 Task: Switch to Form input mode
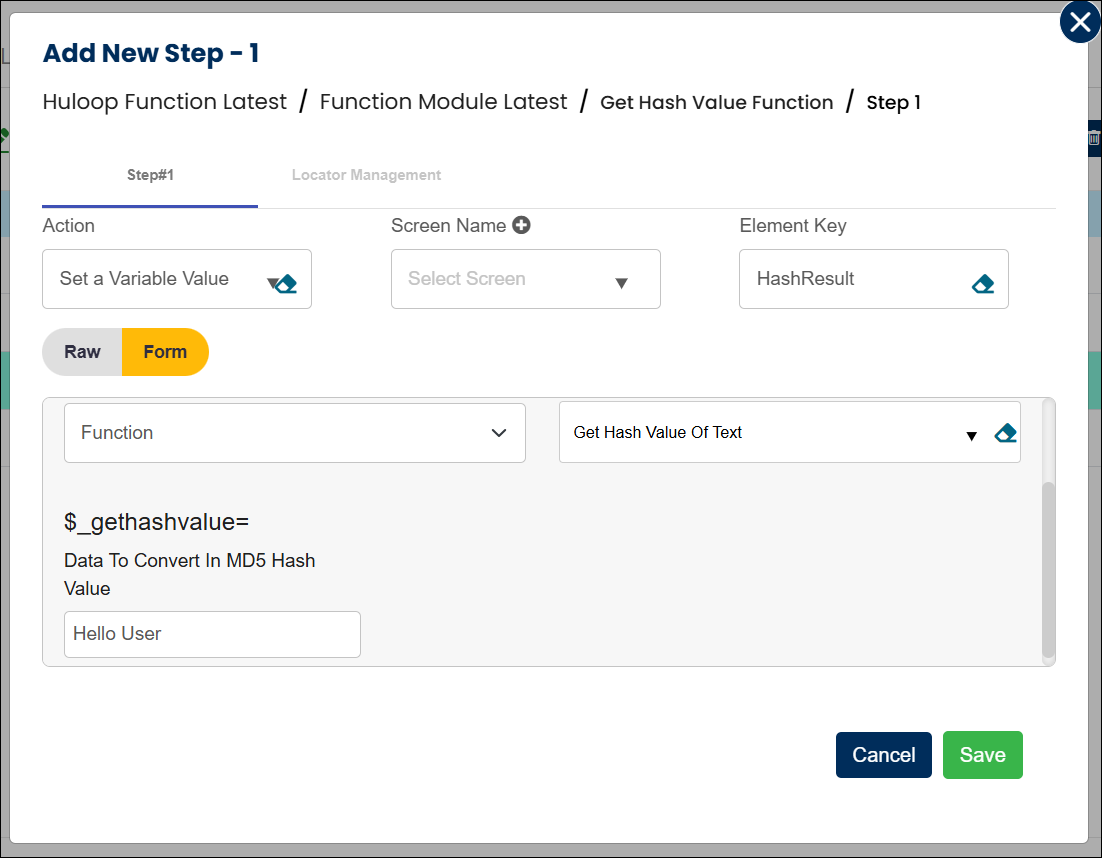coord(165,352)
